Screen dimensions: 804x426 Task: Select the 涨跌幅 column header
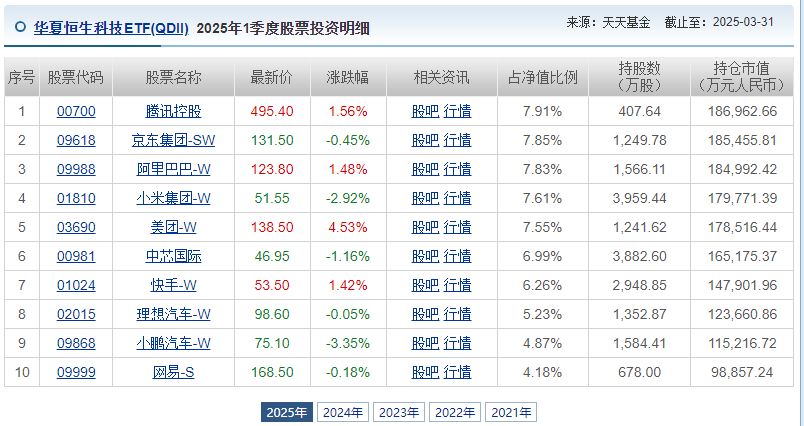pos(348,77)
